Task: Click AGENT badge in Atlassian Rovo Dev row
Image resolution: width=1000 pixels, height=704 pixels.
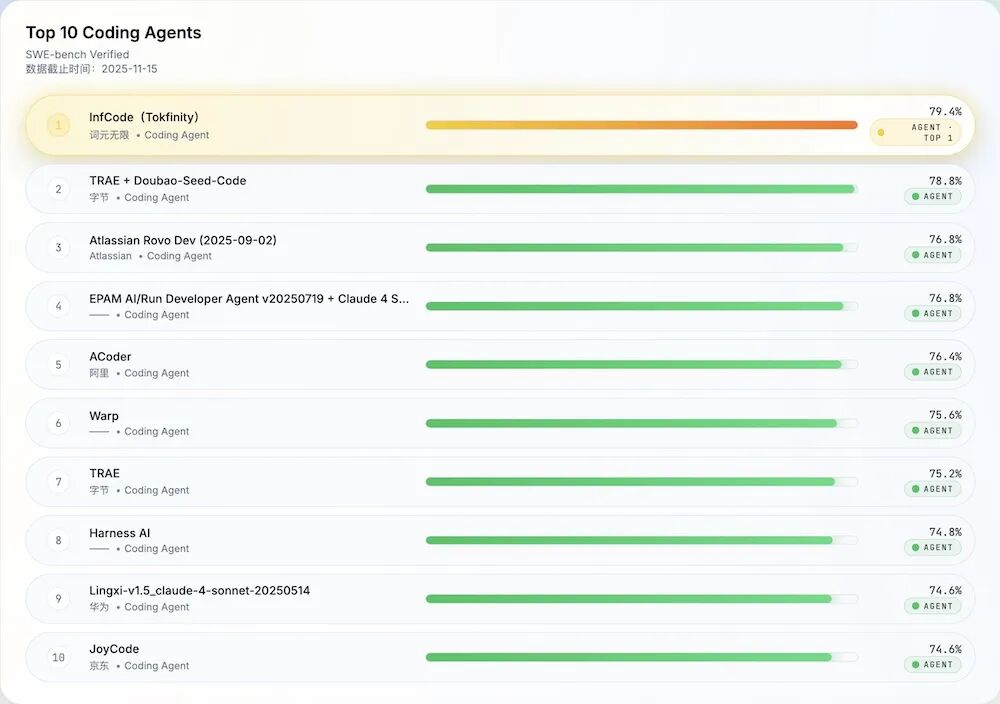Action: 932,255
